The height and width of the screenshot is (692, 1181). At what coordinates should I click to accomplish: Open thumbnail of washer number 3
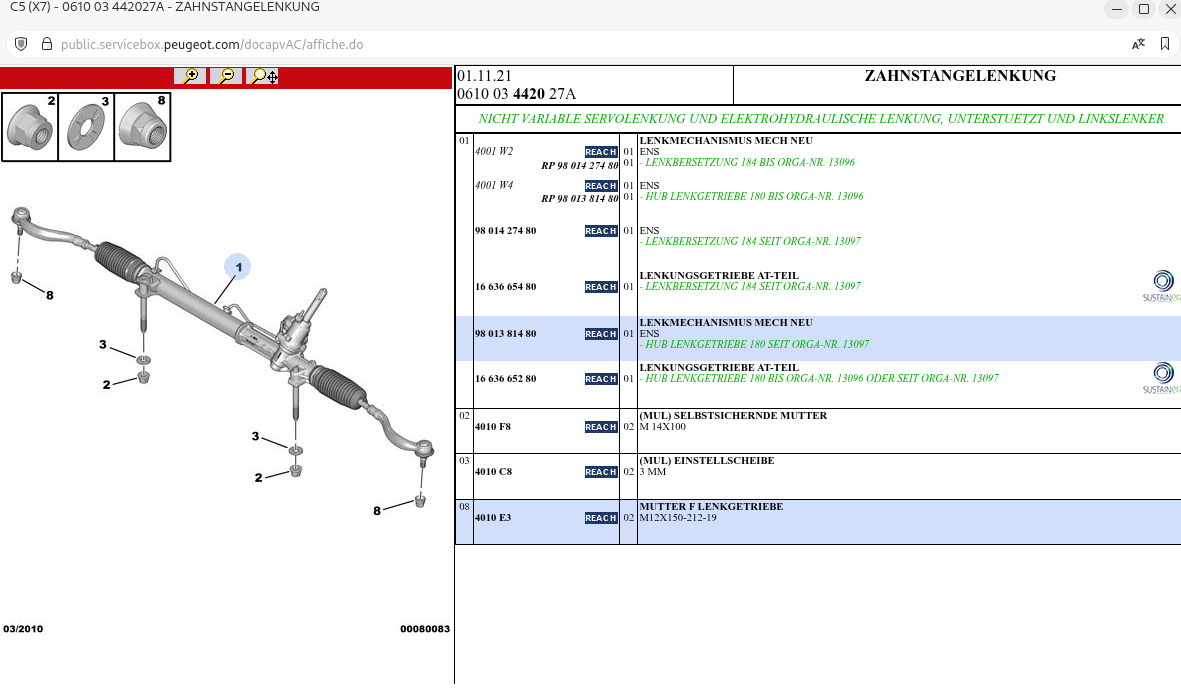click(x=86, y=127)
